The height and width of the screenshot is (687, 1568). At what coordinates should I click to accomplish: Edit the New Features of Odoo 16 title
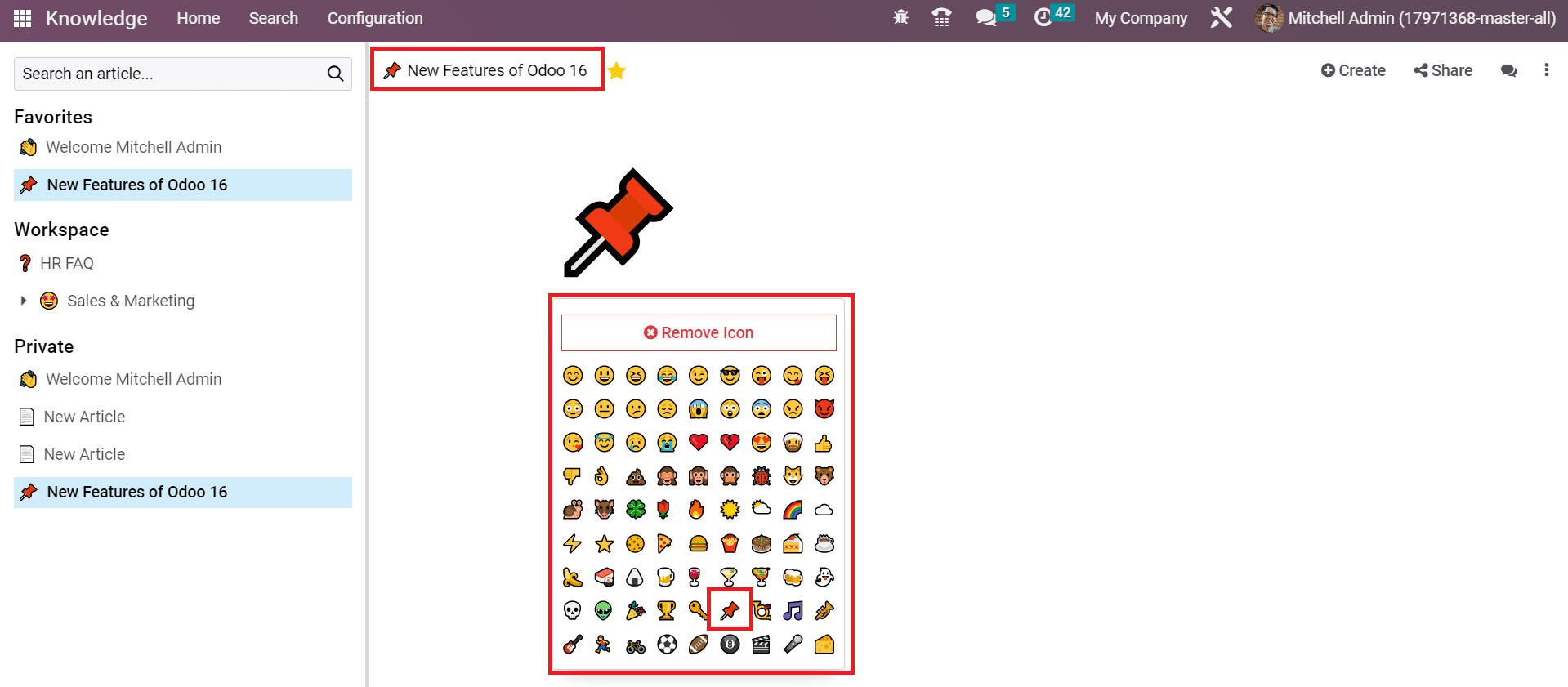point(497,70)
